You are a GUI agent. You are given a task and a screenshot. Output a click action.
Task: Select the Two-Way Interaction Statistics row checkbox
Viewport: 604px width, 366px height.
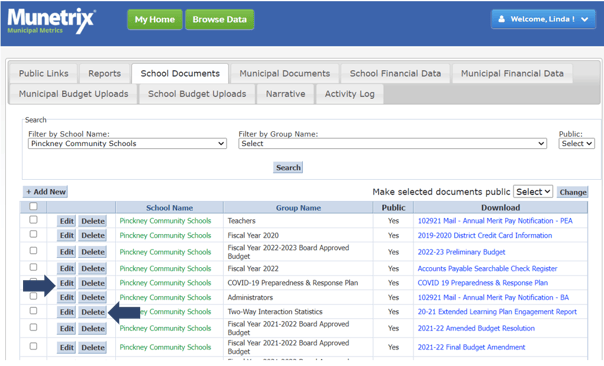(34, 311)
